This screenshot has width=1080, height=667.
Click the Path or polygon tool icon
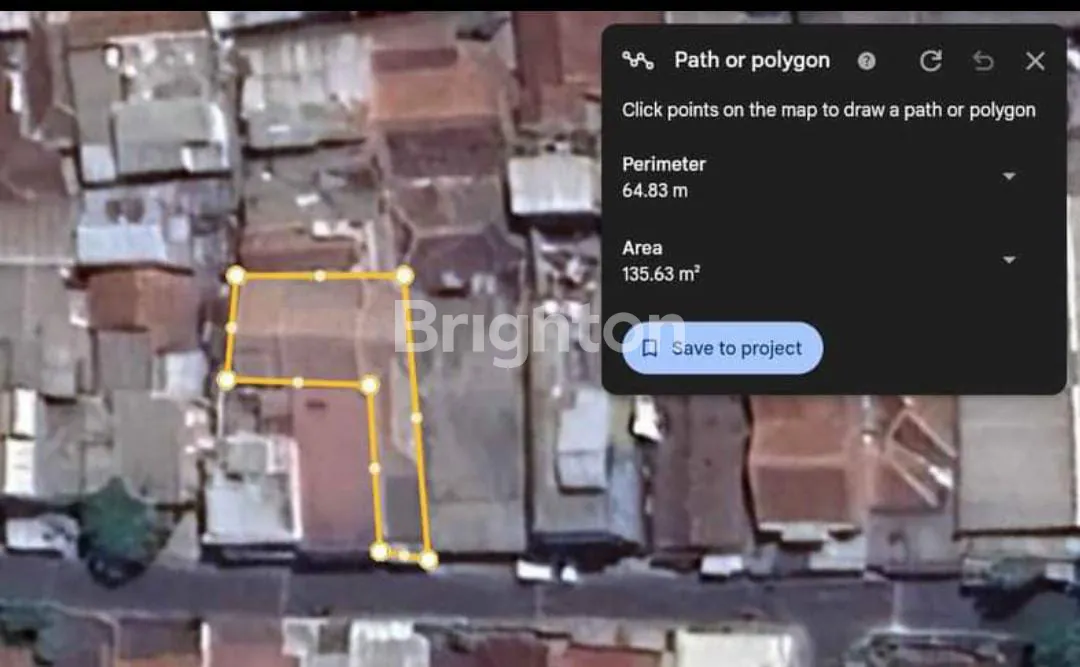coord(637,61)
